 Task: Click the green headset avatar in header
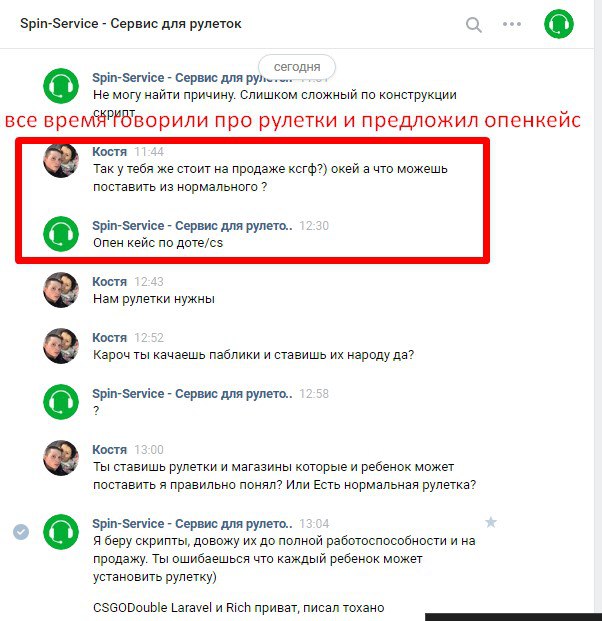pos(559,24)
